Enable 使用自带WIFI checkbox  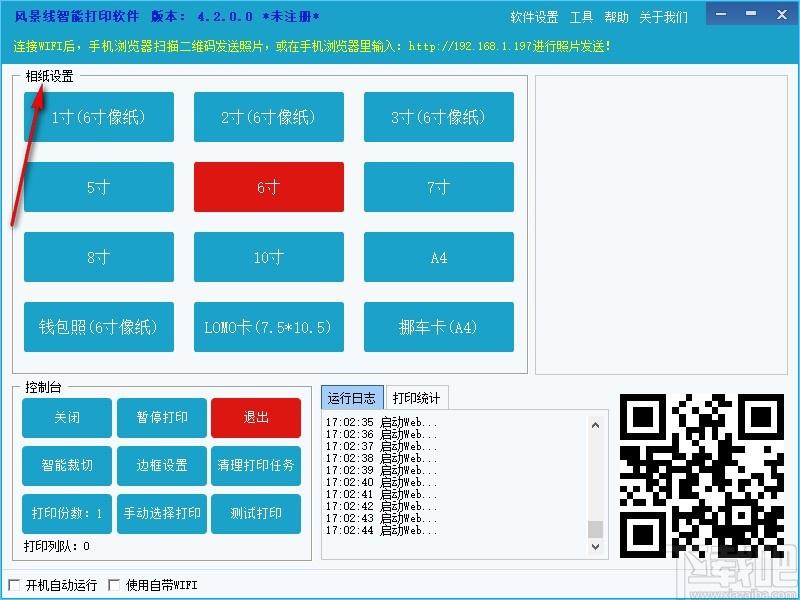pyautogui.click(x=114, y=585)
